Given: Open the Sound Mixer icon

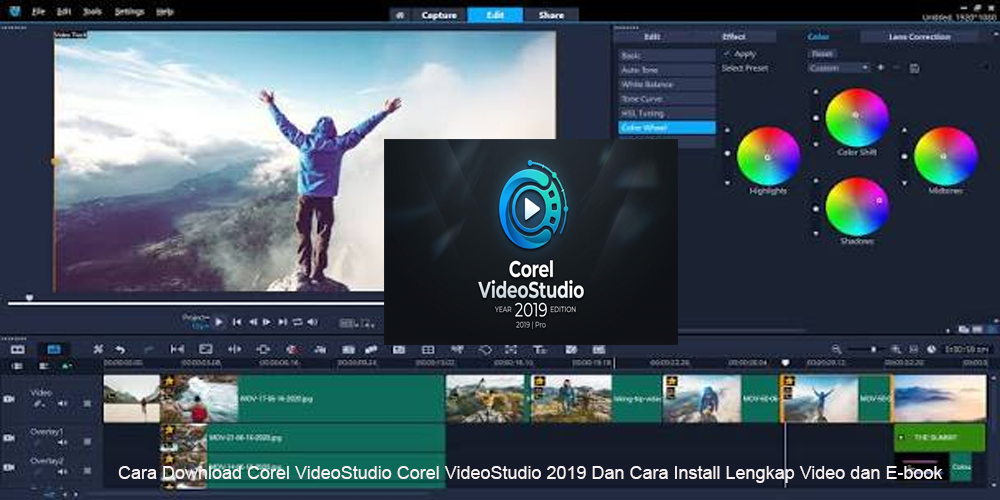Looking at the screenshot, I should click(320, 349).
